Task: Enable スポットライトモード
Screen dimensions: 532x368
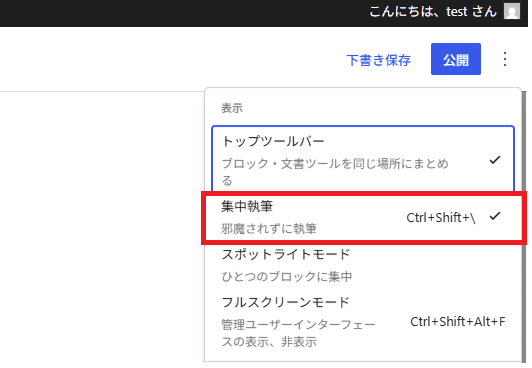Action: click(363, 265)
